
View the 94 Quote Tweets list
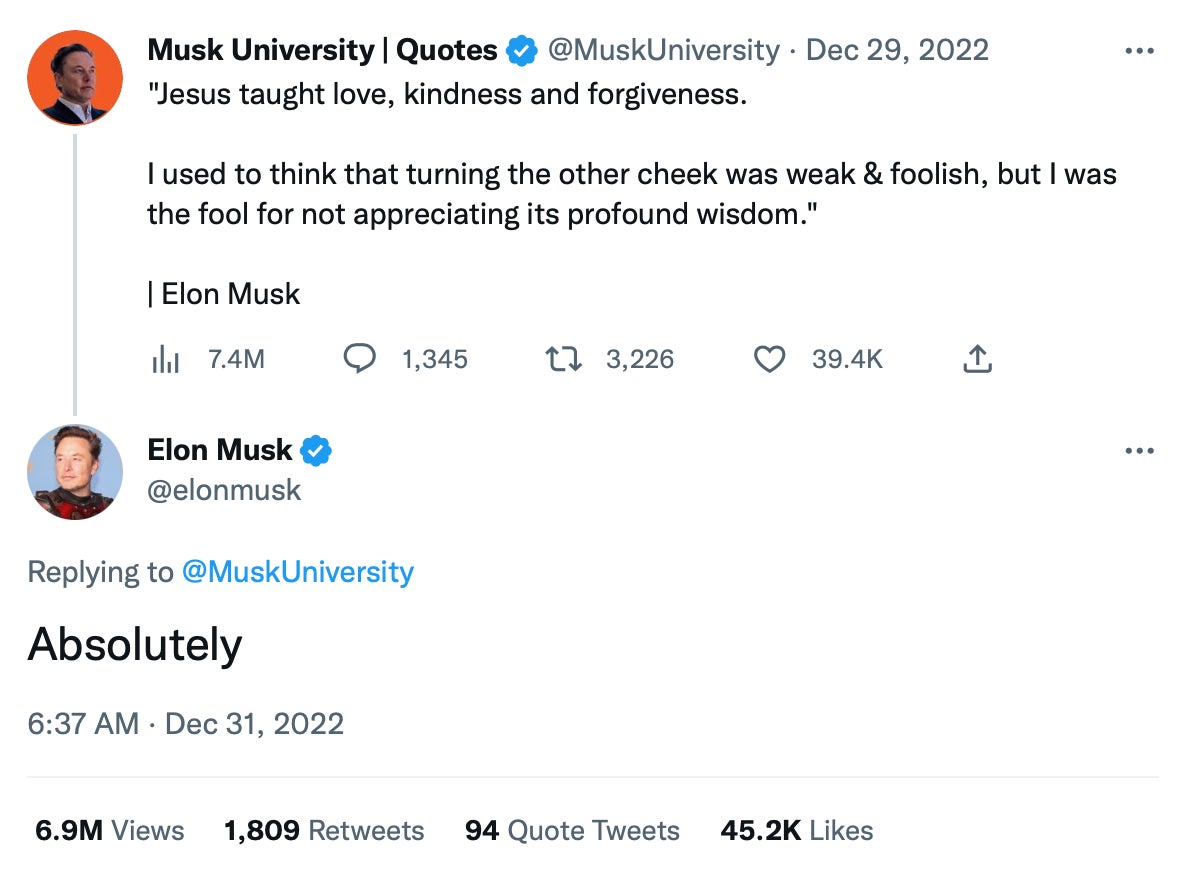pos(572,831)
